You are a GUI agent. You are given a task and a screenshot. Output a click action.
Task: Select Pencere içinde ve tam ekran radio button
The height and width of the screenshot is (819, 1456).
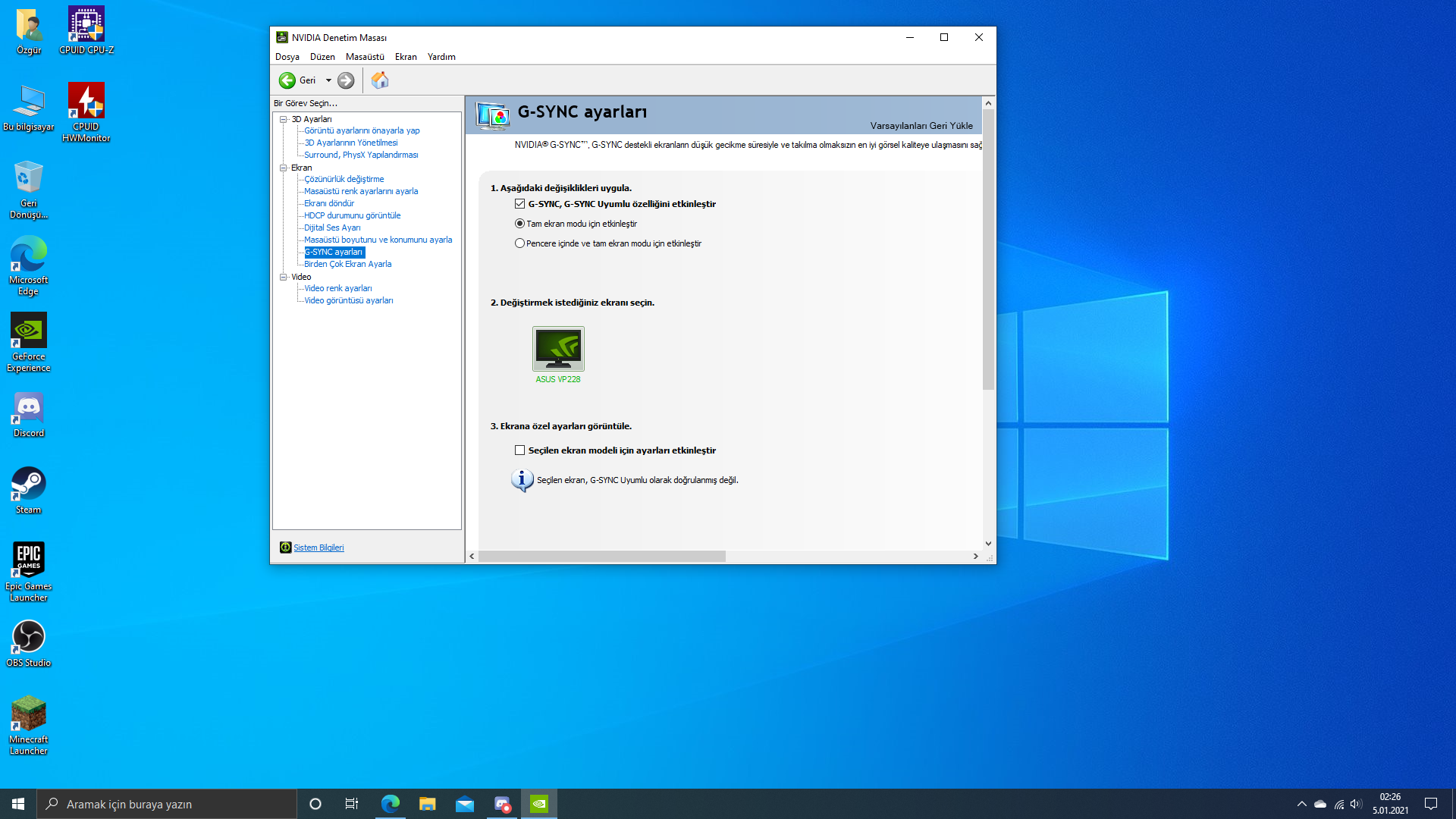tap(519, 243)
